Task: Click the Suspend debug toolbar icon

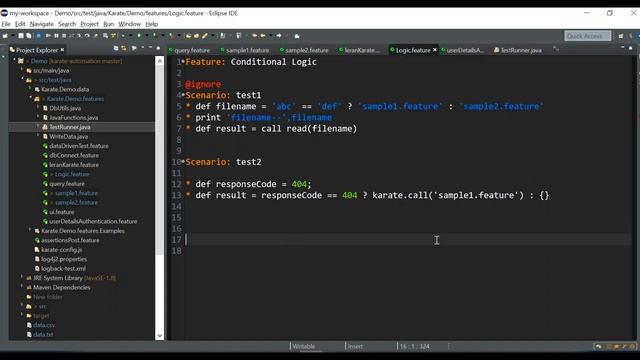Action: (56, 36)
